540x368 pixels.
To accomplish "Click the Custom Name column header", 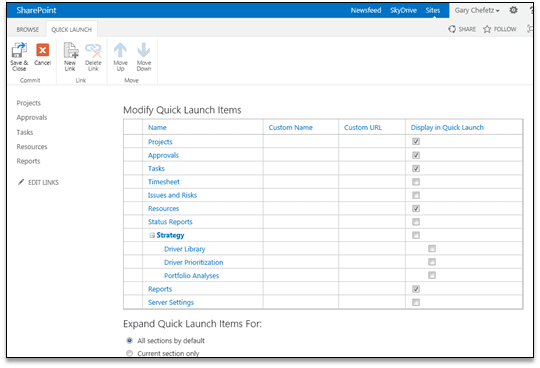I will pos(290,127).
